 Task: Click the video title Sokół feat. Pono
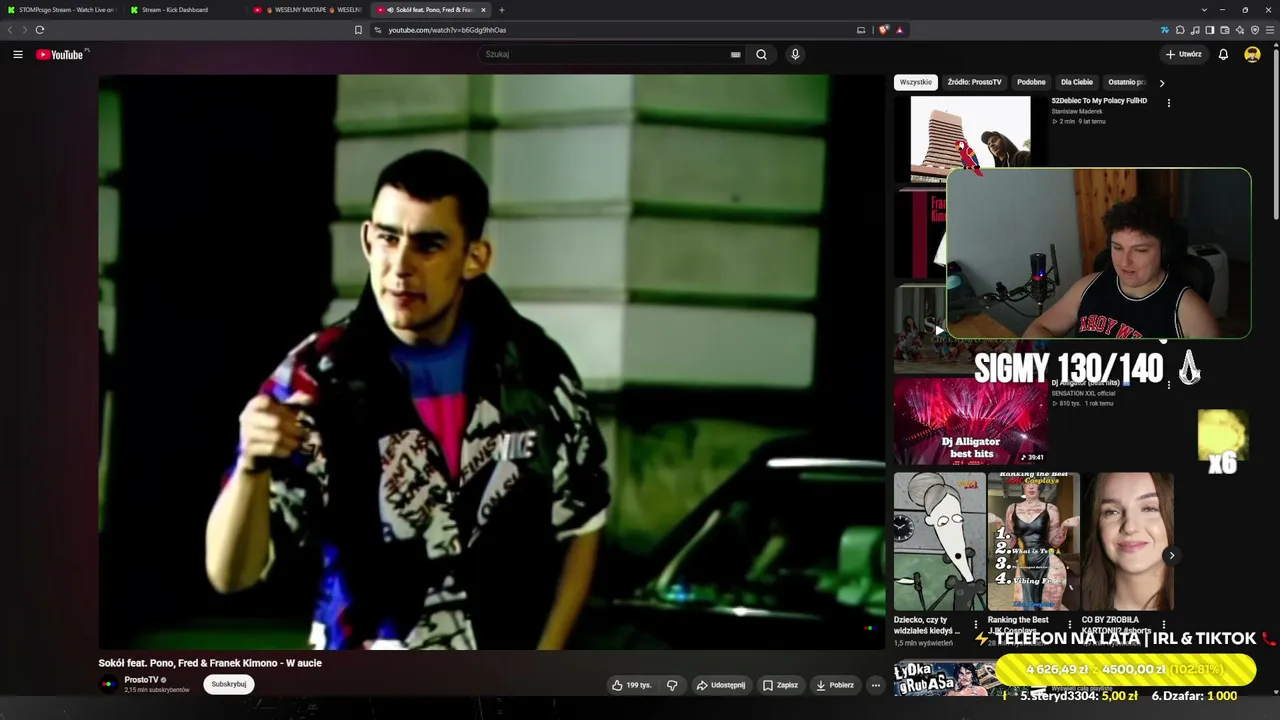(210, 663)
